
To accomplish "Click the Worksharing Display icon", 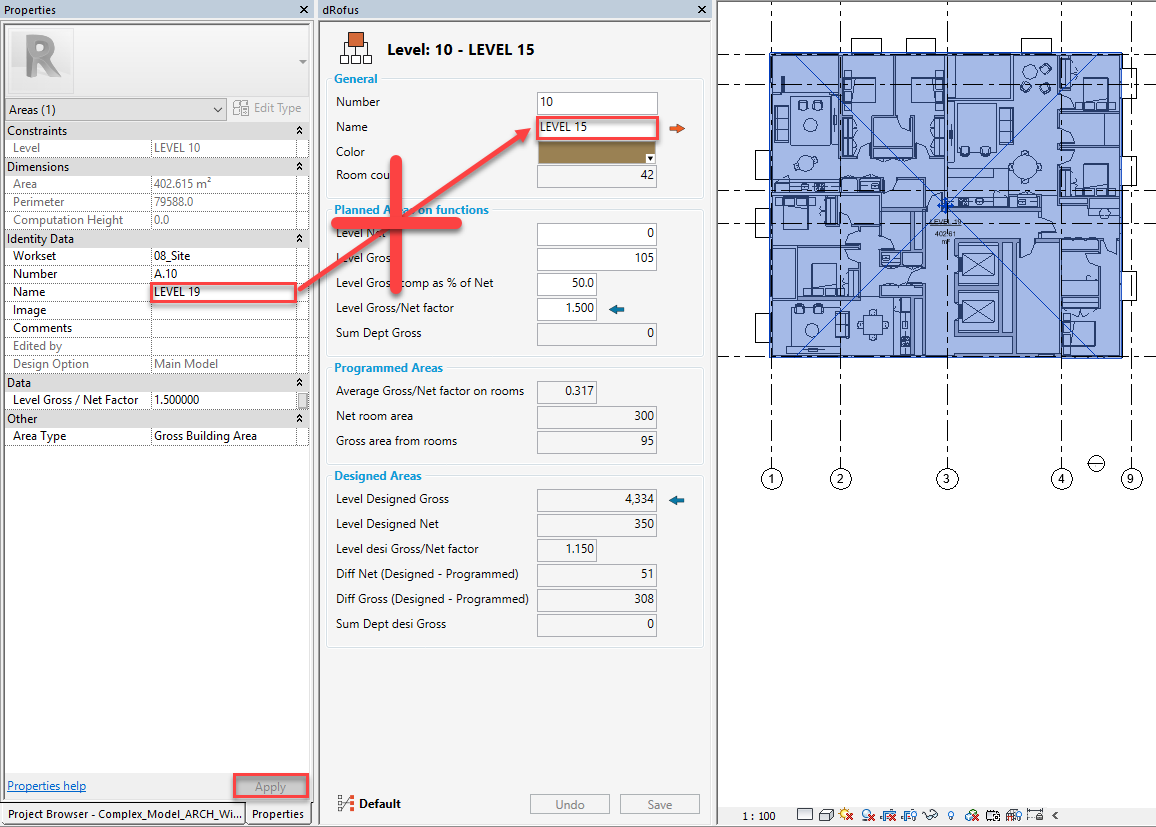I will 972,815.
